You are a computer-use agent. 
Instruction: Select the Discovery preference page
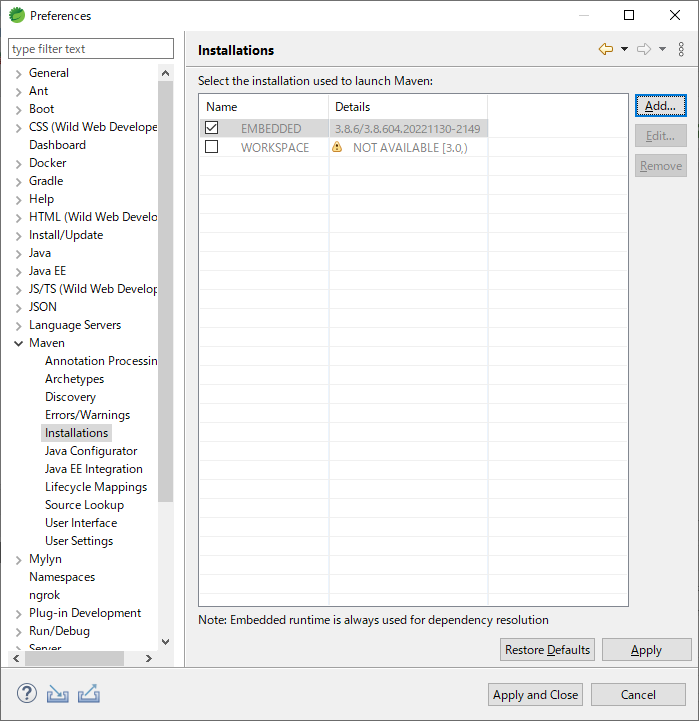tap(70, 397)
